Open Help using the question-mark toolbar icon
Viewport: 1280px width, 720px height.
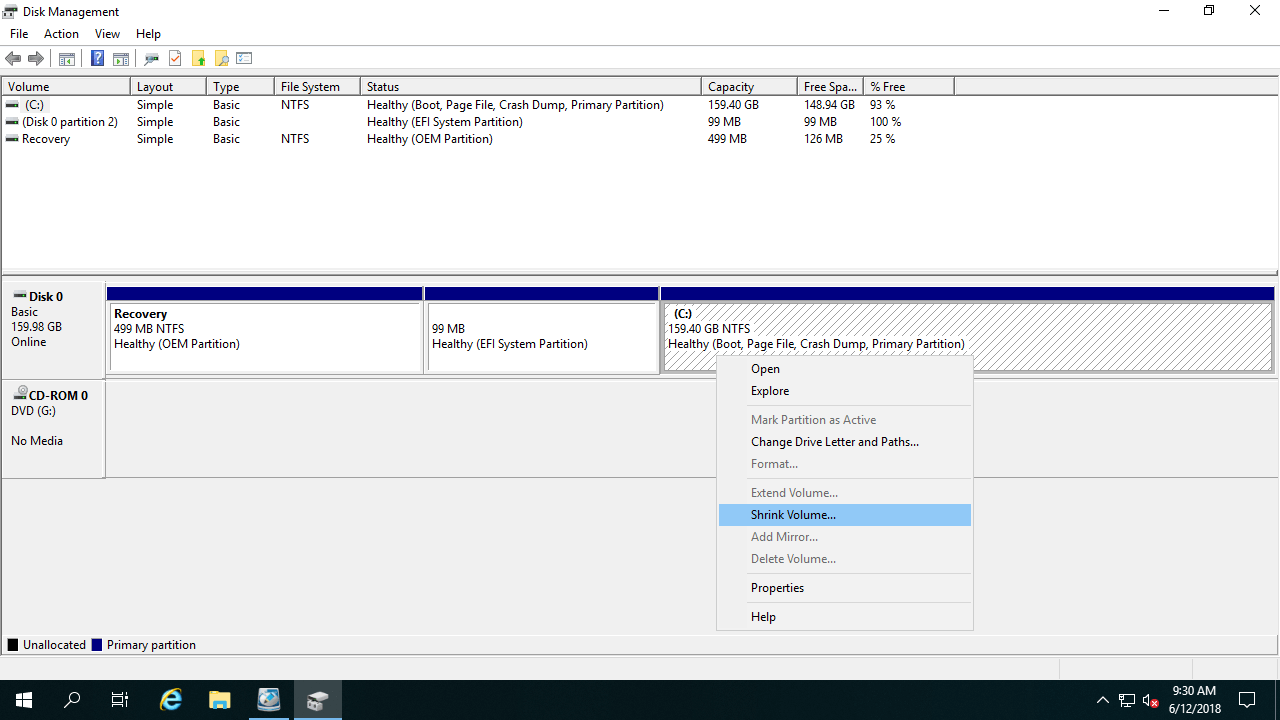(97, 58)
